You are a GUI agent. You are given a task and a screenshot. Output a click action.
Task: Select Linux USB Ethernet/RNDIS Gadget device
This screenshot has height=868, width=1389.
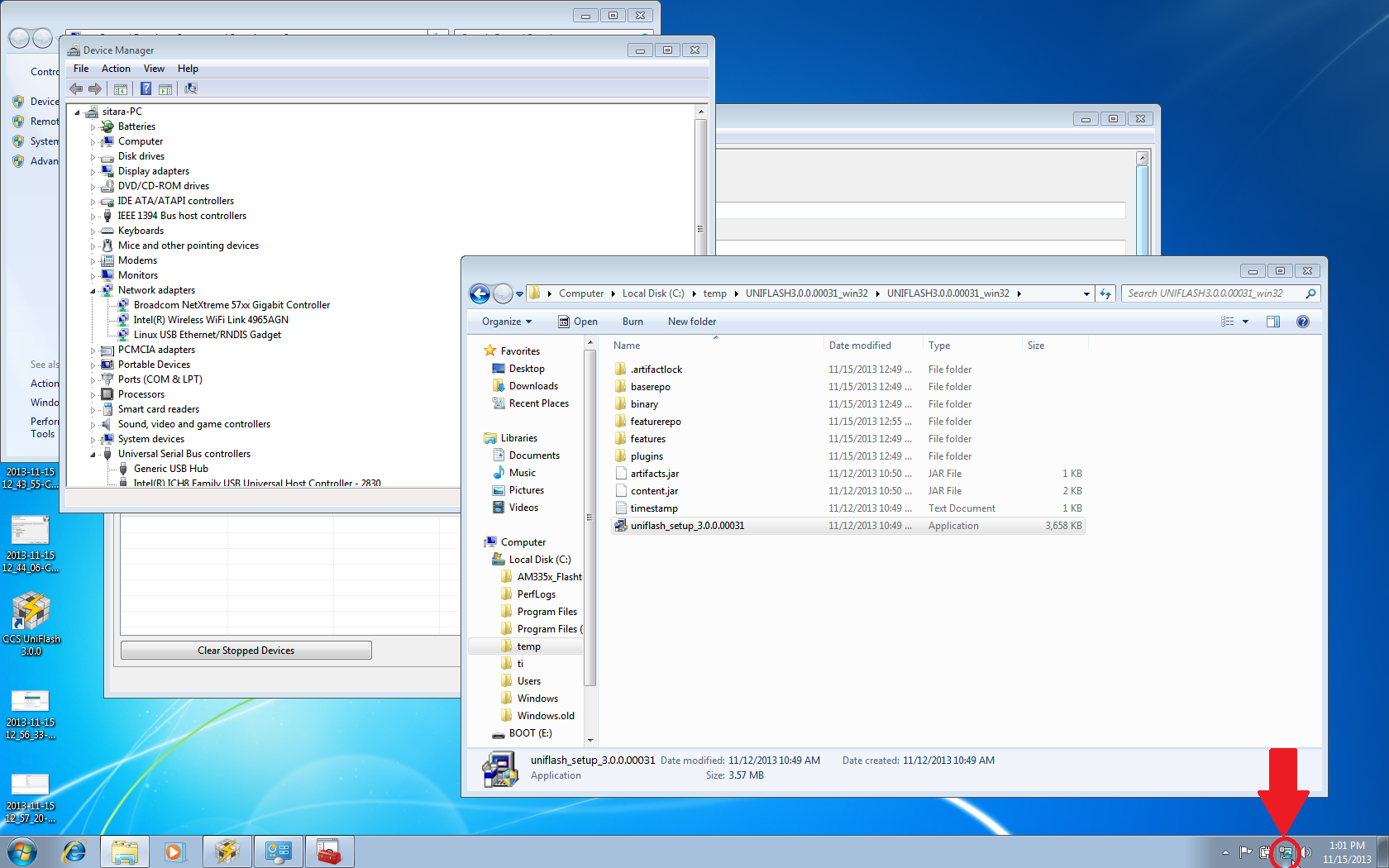pyautogui.click(x=207, y=335)
